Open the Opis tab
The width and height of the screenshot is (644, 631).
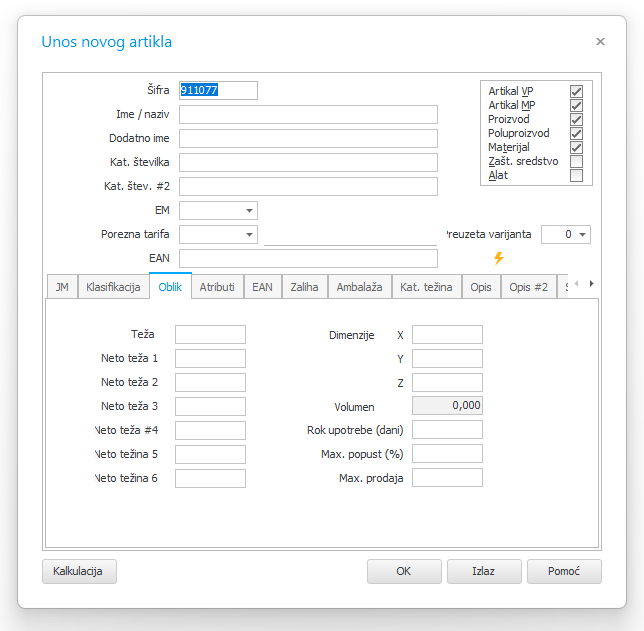[x=481, y=287]
